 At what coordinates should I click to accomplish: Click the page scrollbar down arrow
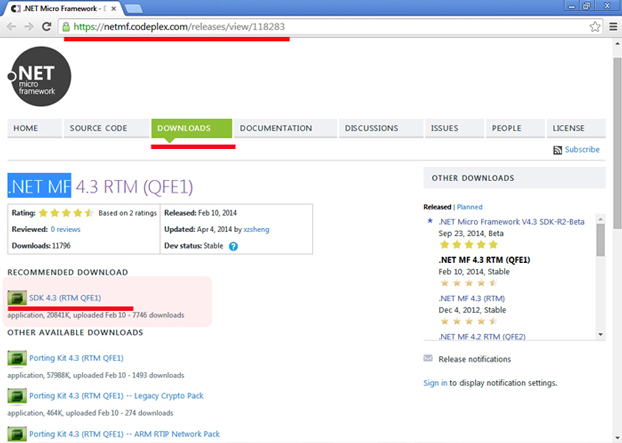point(617,439)
